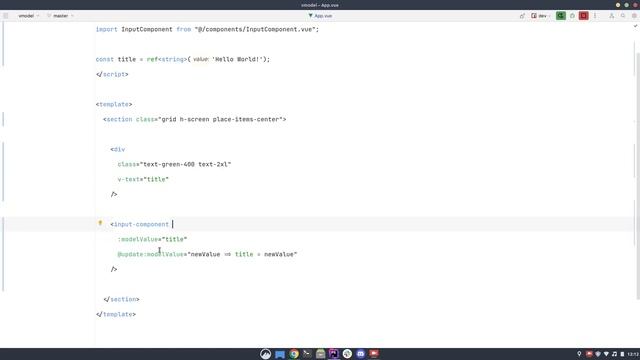Click the newValue arrow function expression

[x=242, y=254]
